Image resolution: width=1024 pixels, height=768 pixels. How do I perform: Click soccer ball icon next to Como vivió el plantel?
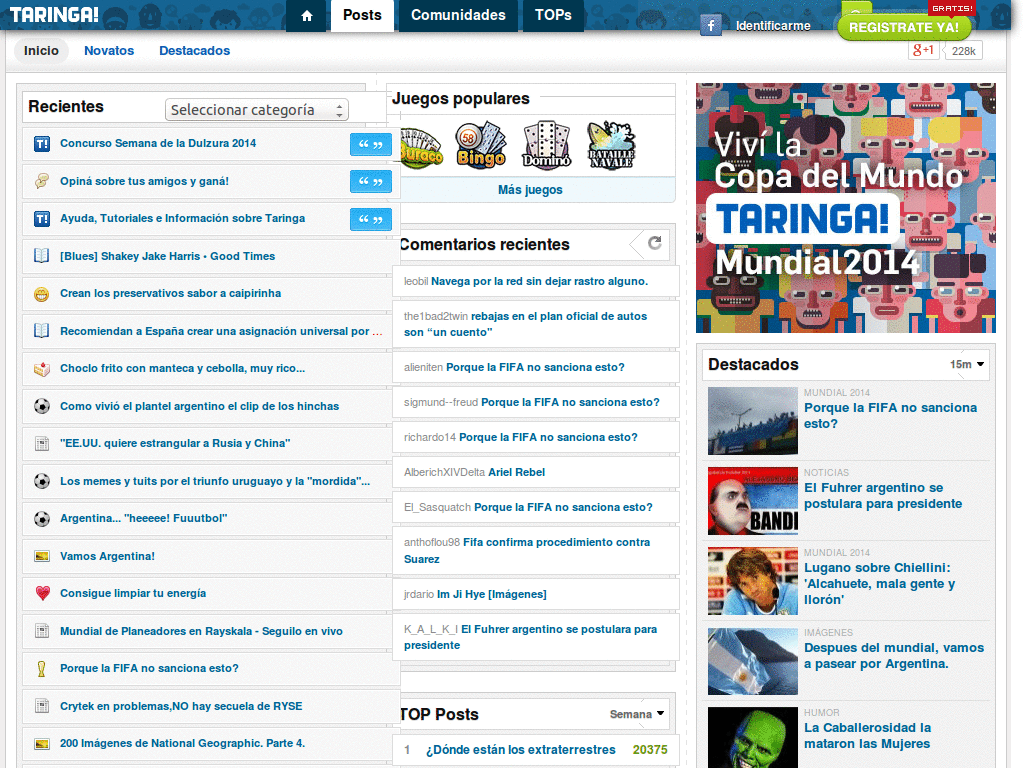tap(42, 406)
